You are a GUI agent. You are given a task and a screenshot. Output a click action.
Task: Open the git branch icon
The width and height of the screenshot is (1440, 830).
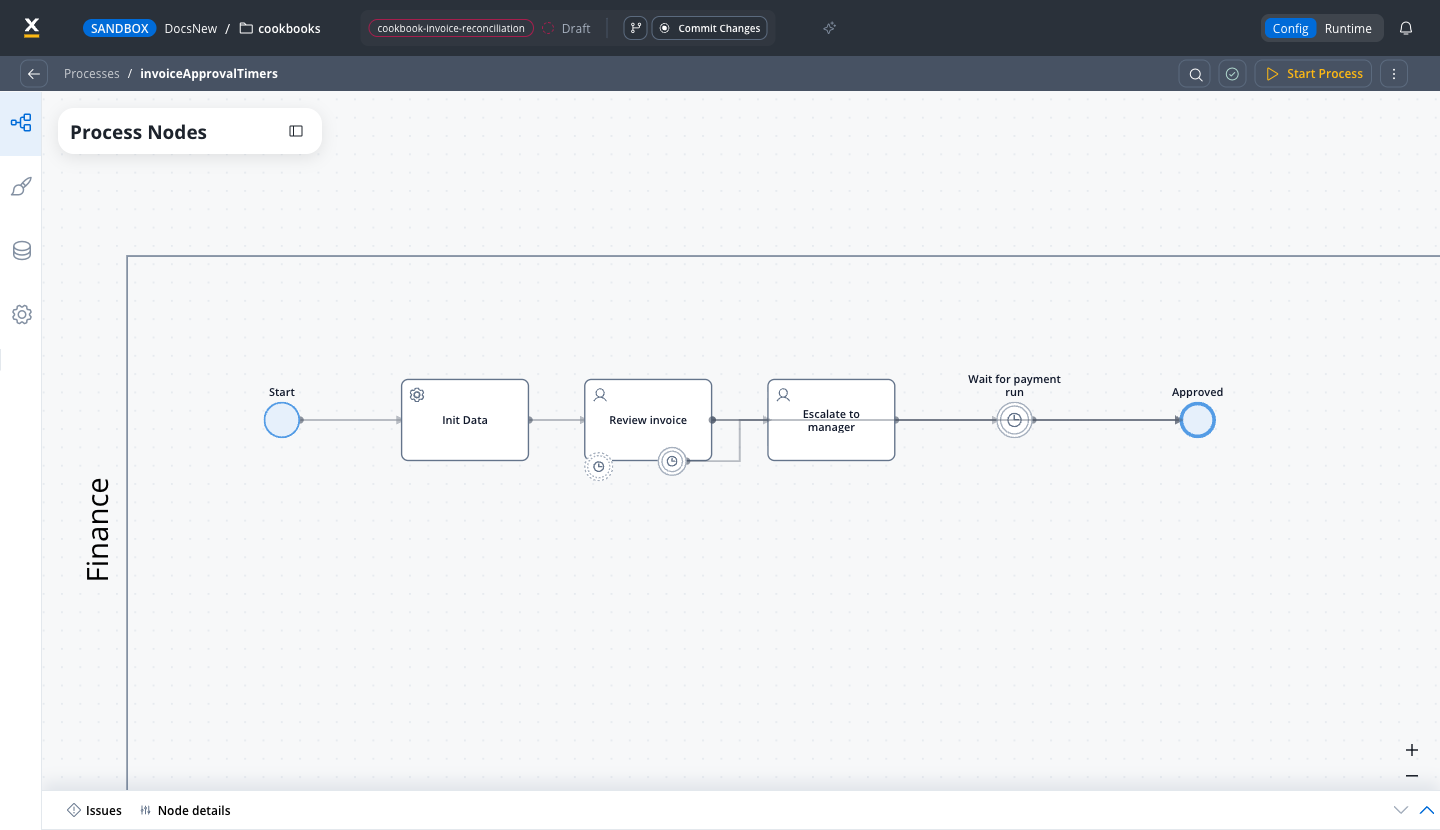pyautogui.click(x=635, y=28)
